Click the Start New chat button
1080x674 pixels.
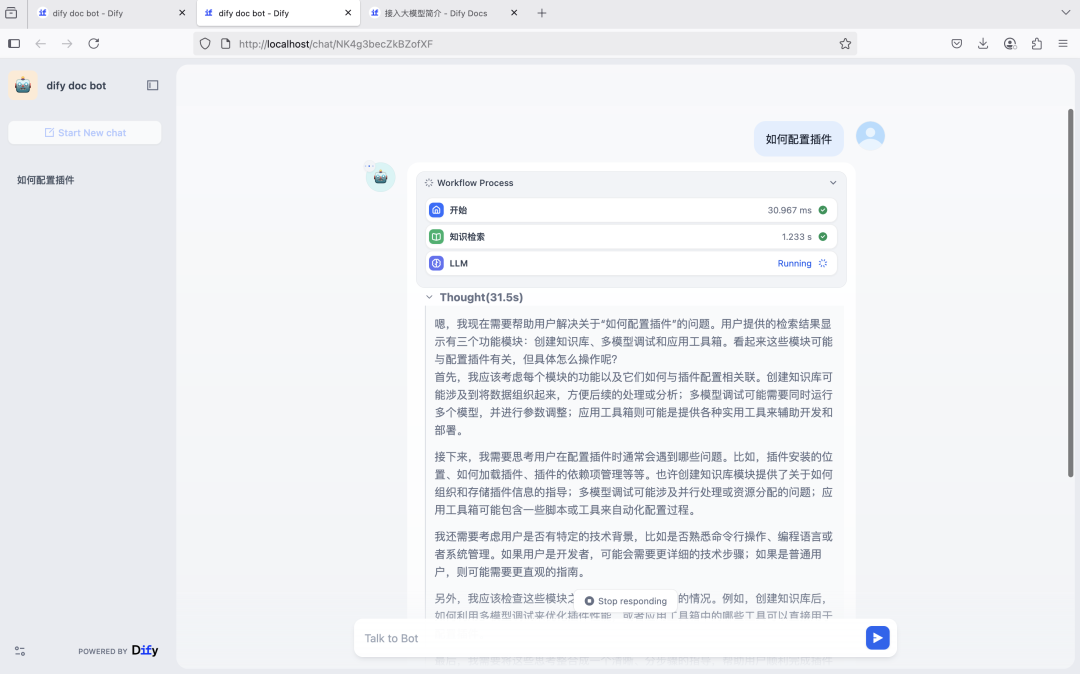tap(84, 132)
